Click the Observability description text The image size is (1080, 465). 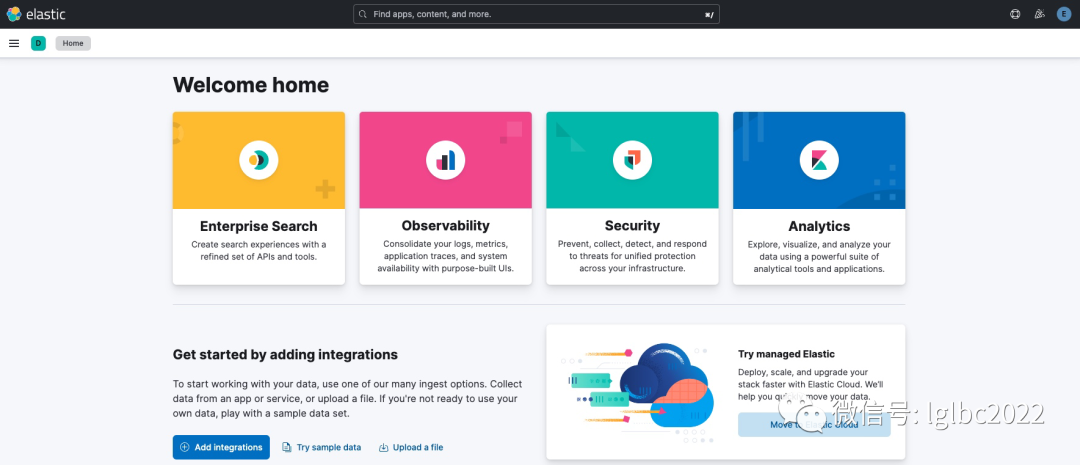click(x=446, y=256)
